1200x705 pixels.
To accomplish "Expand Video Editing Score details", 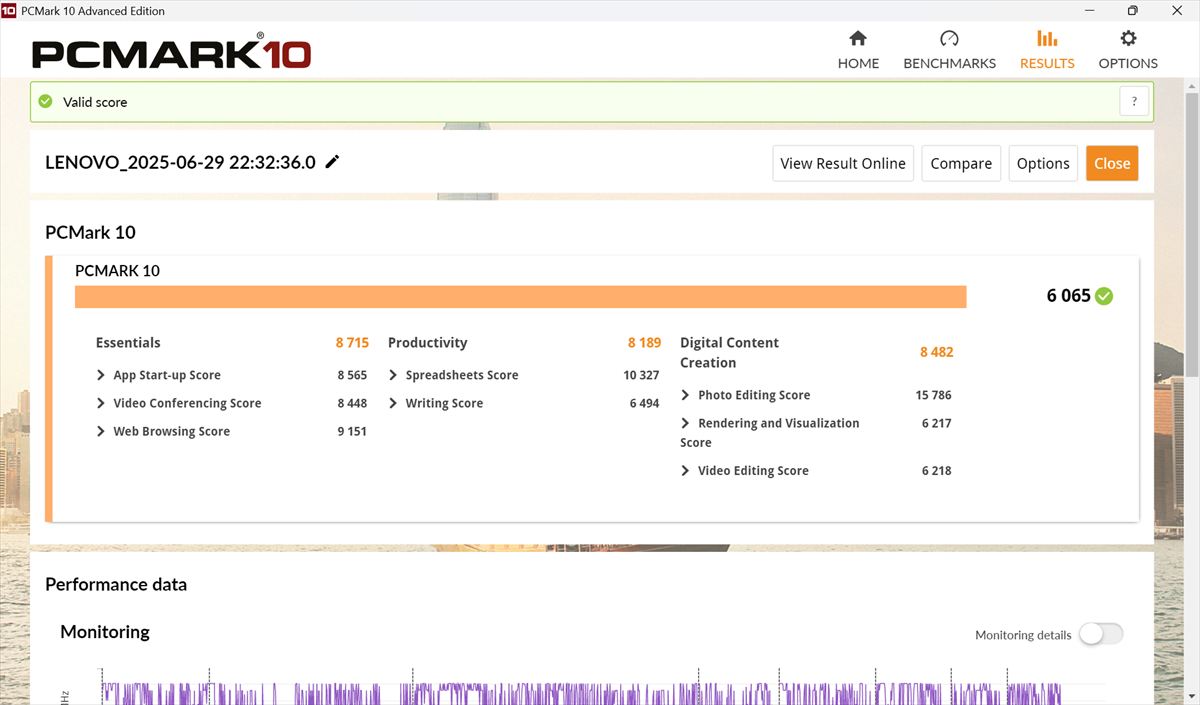I will (685, 470).
